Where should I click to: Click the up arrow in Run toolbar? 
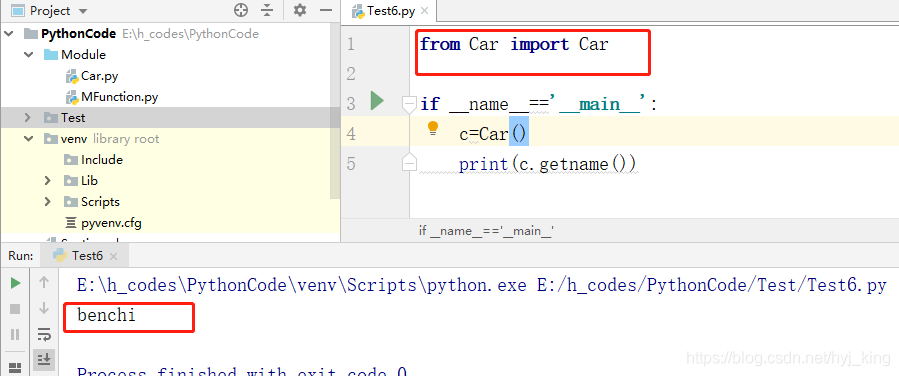point(44,283)
